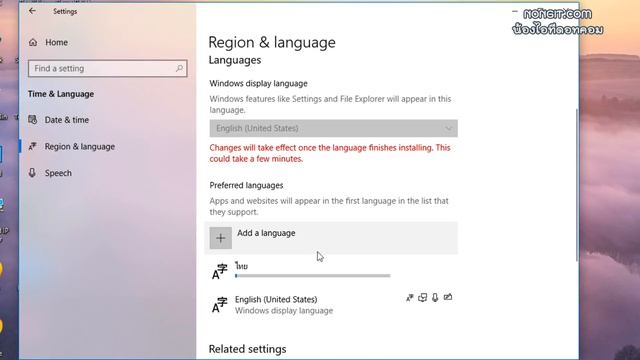Minimize the Settings window
The height and width of the screenshot is (360, 640).
(515, 11)
